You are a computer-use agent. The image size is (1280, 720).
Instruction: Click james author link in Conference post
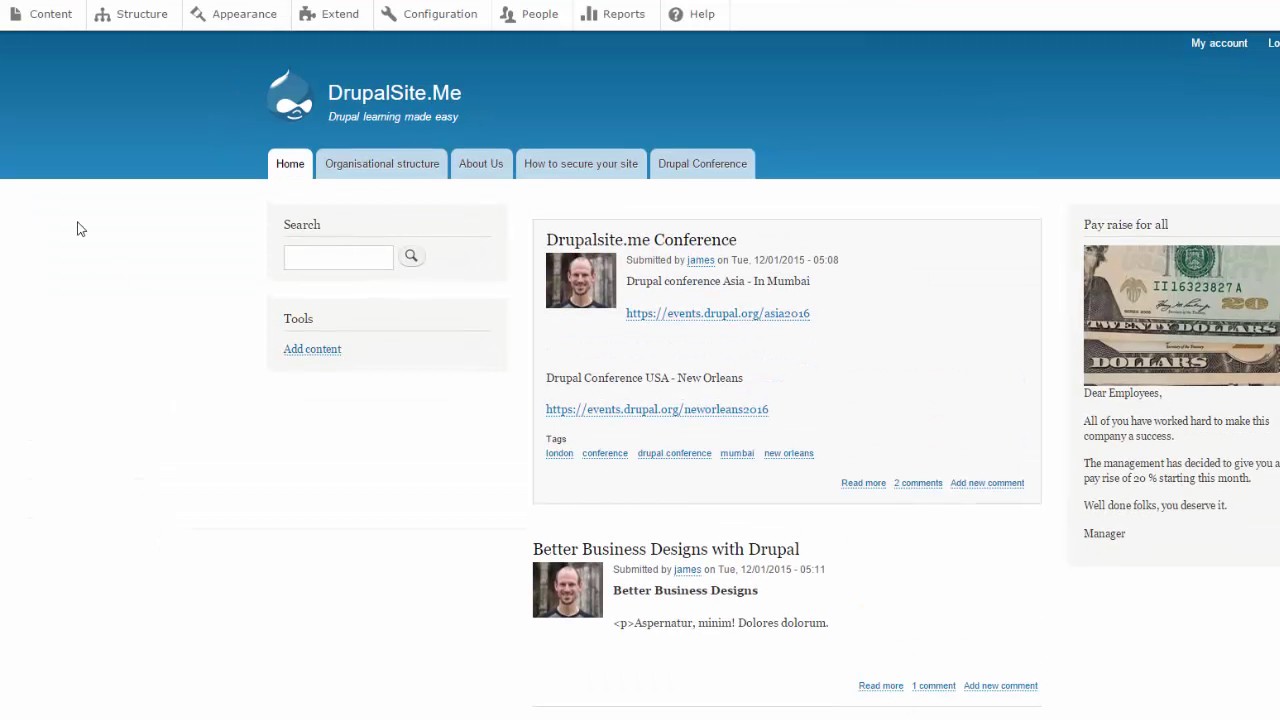(x=701, y=260)
